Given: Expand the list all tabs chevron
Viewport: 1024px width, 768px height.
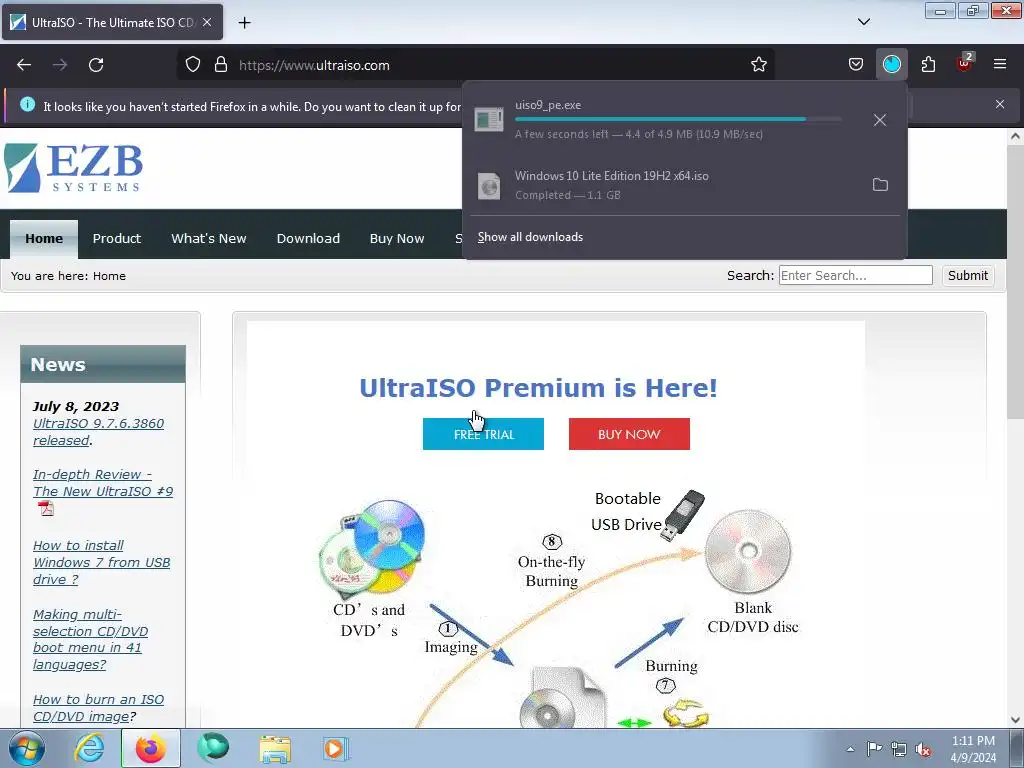Looking at the screenshot, I should pyautogui.click(x=863, y=22).
